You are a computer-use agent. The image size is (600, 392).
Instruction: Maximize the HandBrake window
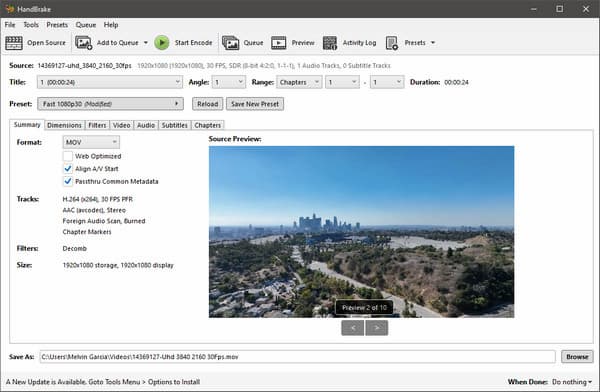[x=559, y=8]
